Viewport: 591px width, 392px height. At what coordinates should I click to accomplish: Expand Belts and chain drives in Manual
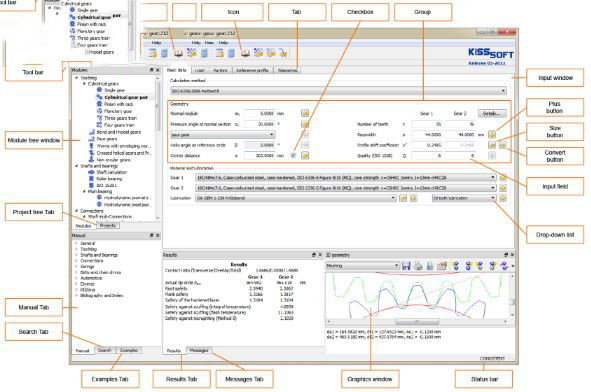tap(76, 272)
